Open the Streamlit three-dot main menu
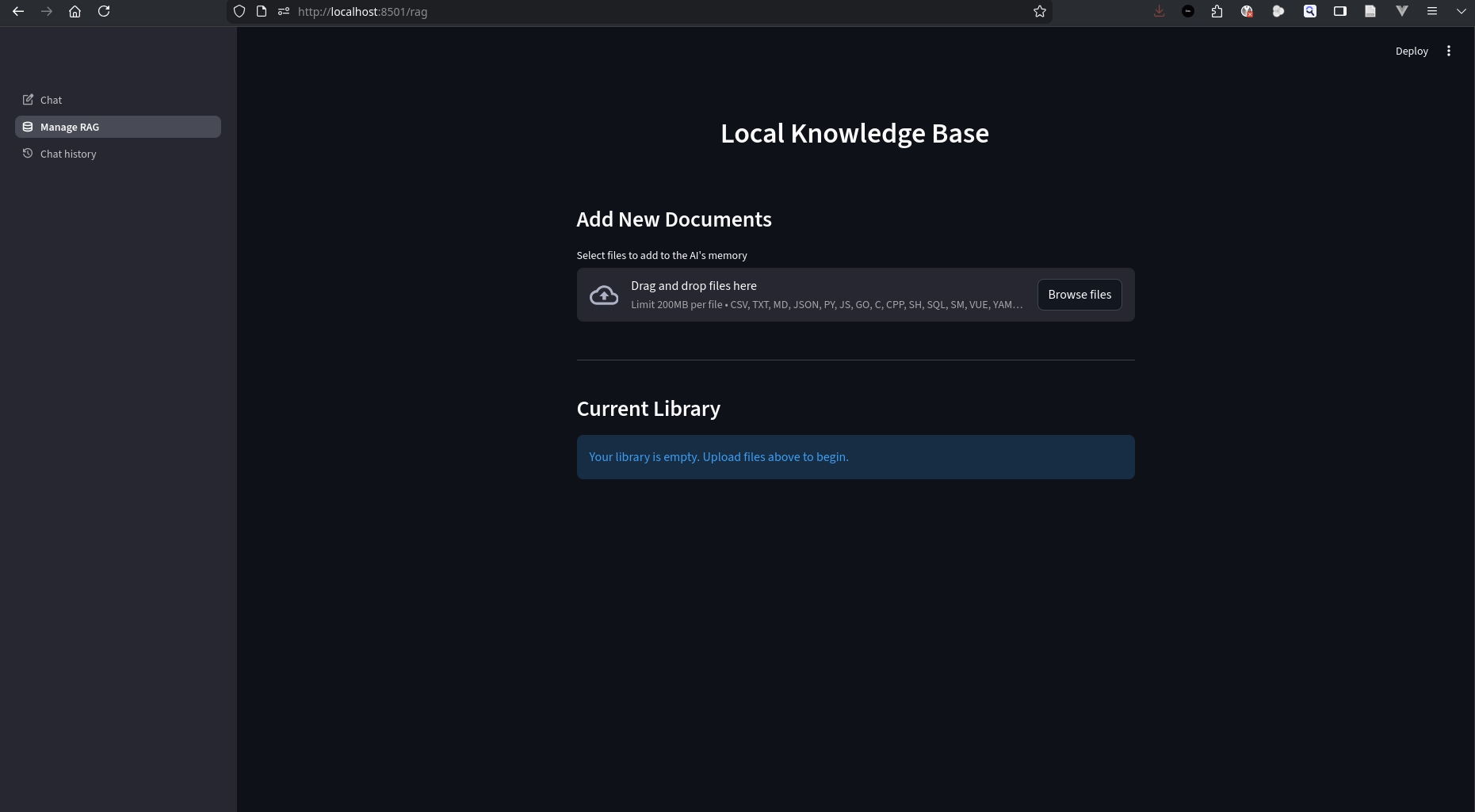Screen dimensions: 1475x812 click(1448, 51)
